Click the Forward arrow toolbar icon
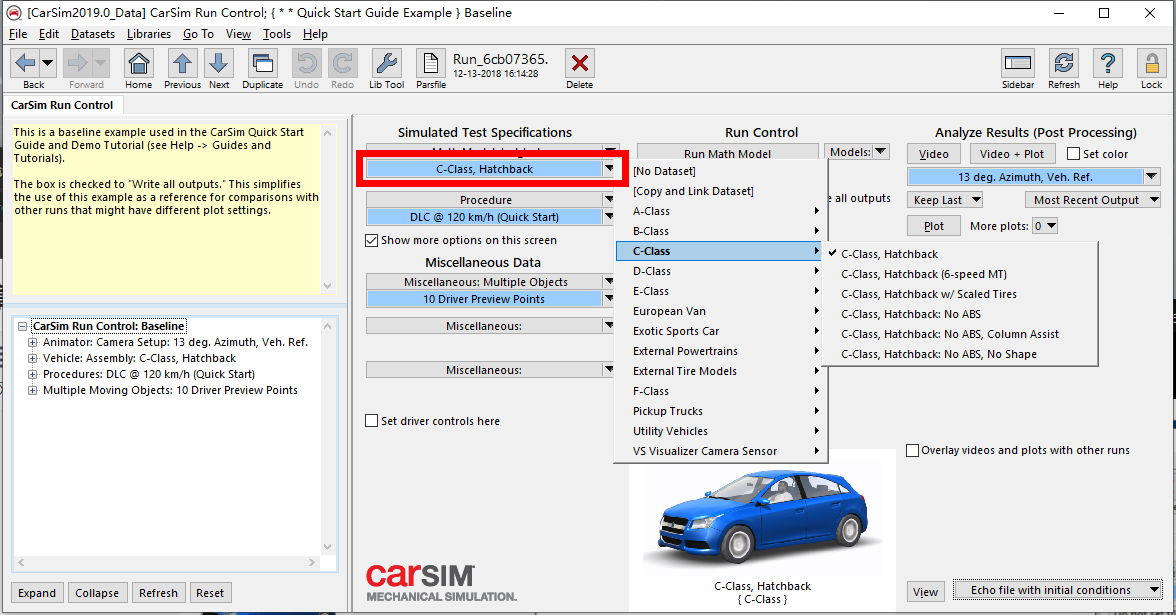Viewport: 1176px width, 615px height. click(x=77, y=63)
